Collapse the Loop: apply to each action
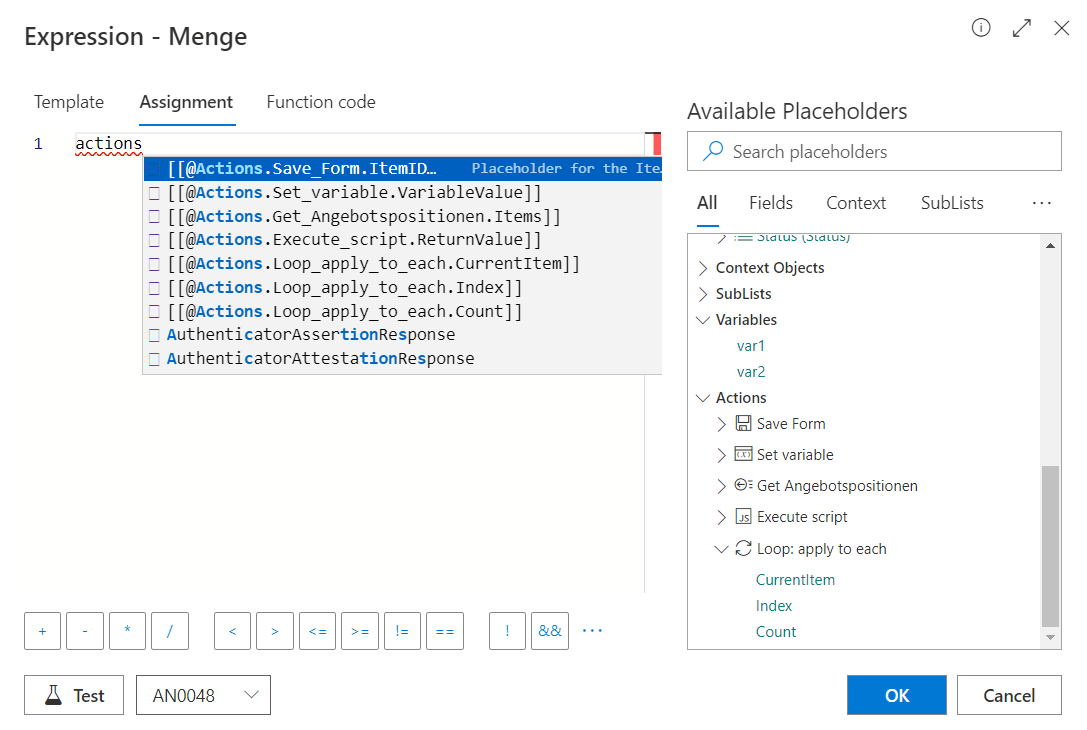The width and height of the screenshot is (1087, 730). (x=721, y=549)
